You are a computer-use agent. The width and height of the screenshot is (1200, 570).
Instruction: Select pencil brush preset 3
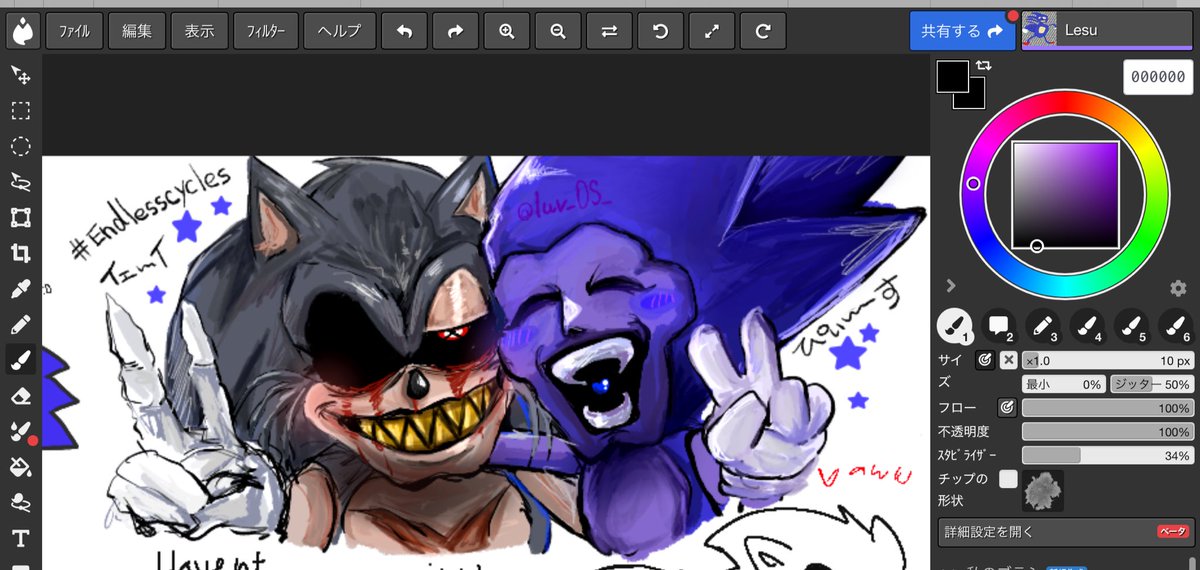pos(1043,325)
